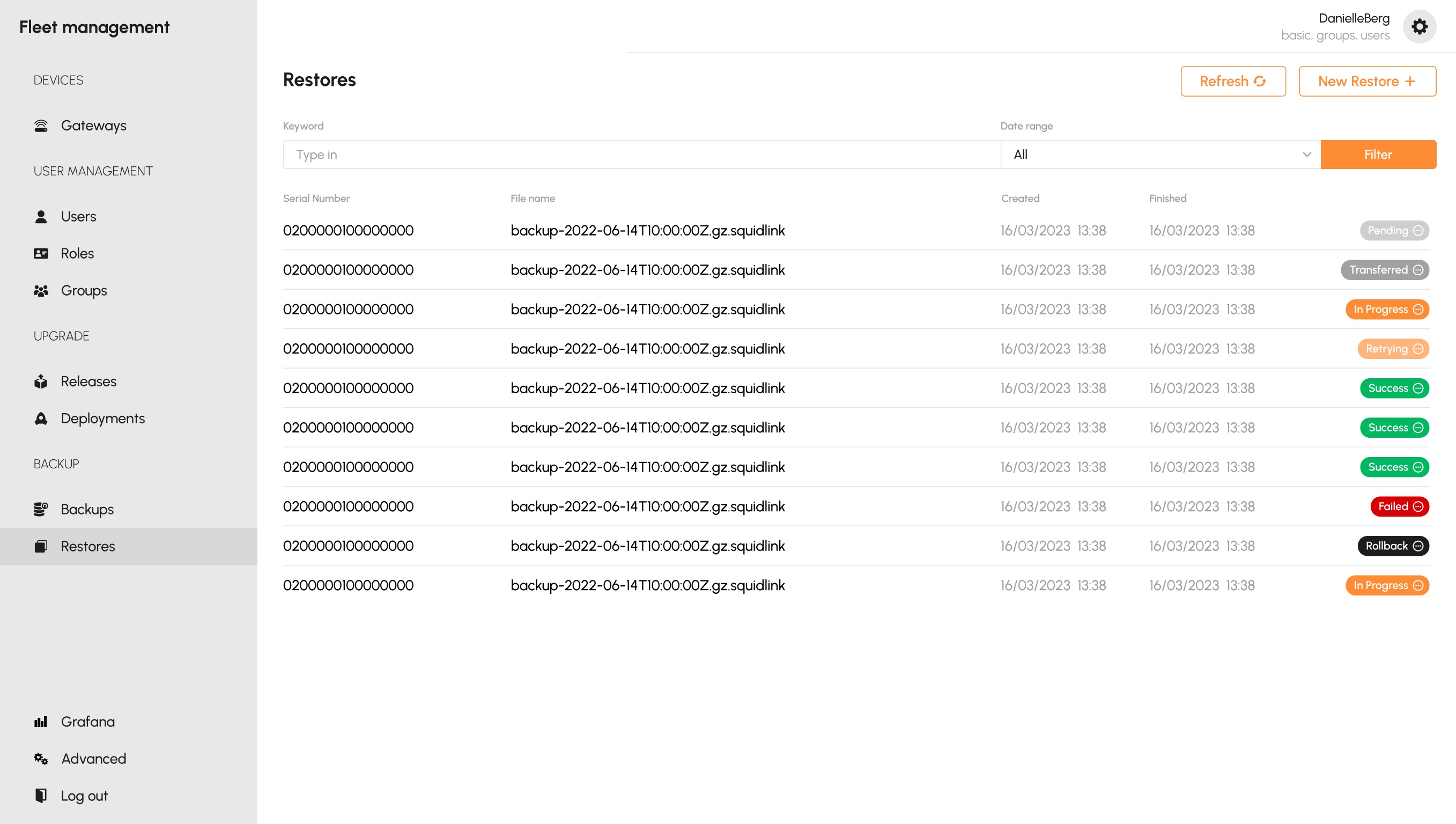Viewport: 1456px width, 824px height.
Task: Click the Backups database icon
Action: [41, 509]
